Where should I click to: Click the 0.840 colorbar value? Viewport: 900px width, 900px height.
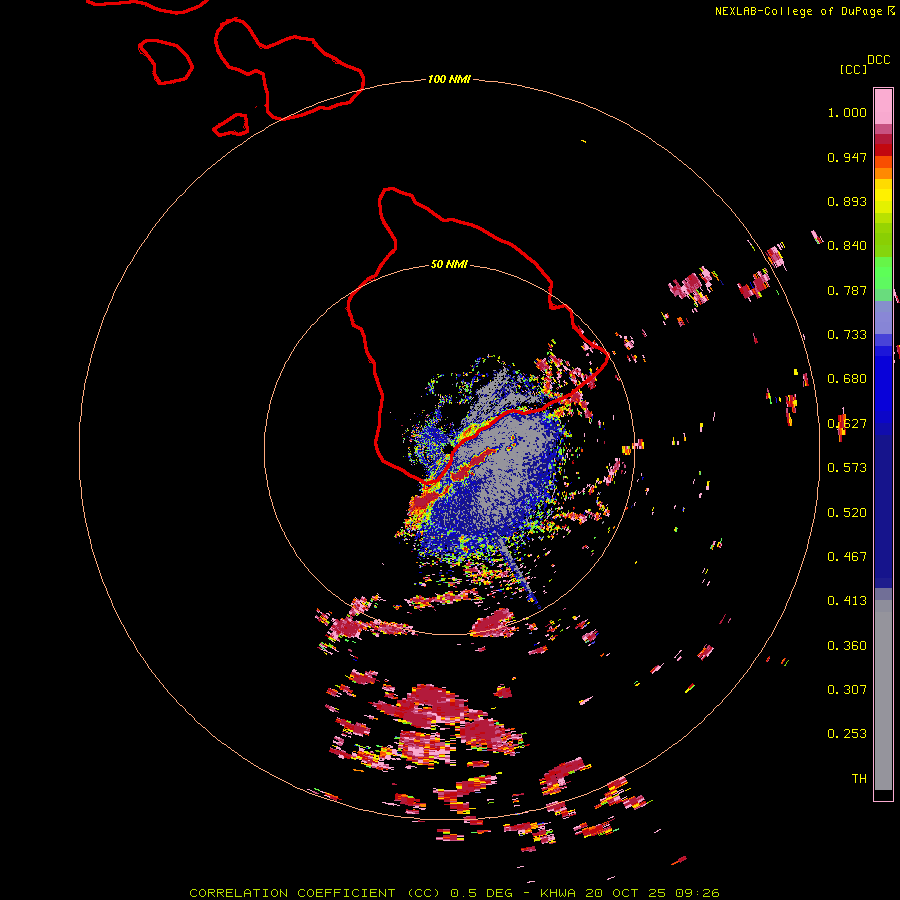(x=847, y=246)
